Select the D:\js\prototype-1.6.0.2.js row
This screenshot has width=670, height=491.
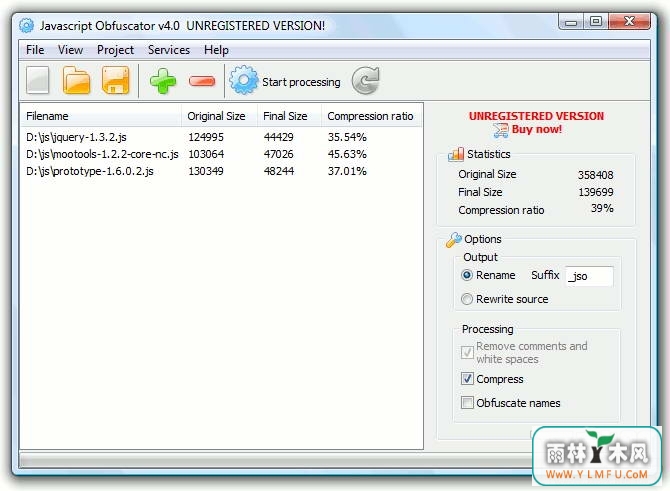coord(221,171)
